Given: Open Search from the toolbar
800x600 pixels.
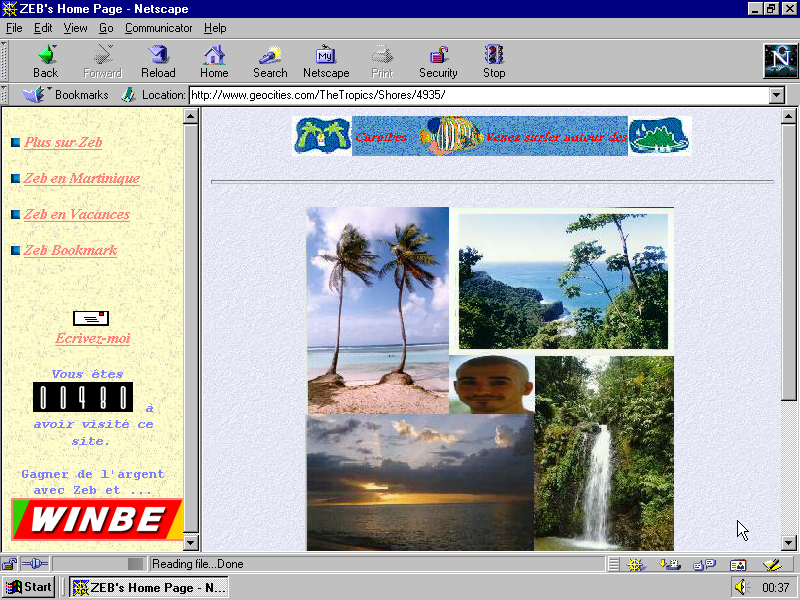Looking at the screenshot, I should click(x=270, y=61).
